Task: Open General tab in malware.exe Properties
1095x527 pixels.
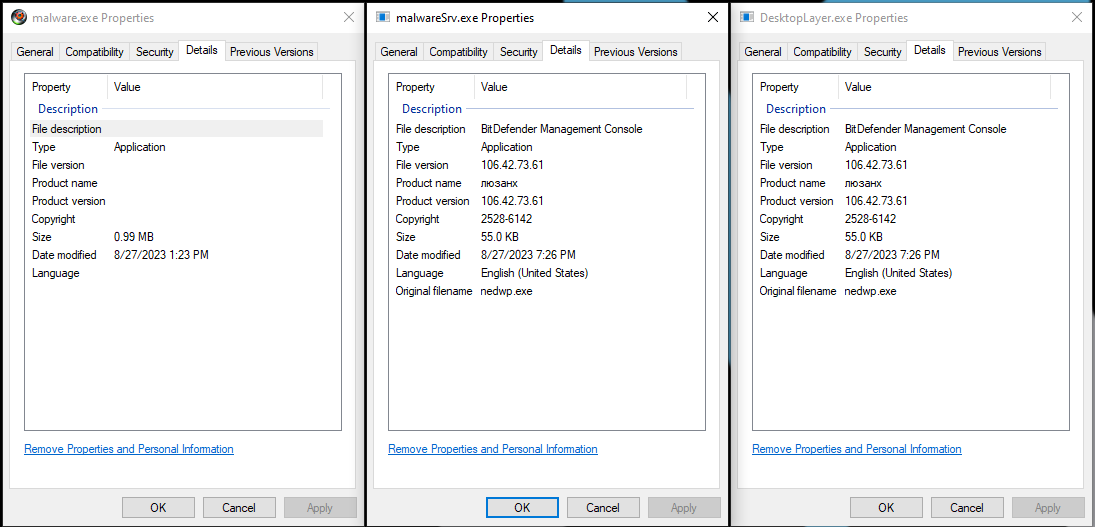Action: 35,52
